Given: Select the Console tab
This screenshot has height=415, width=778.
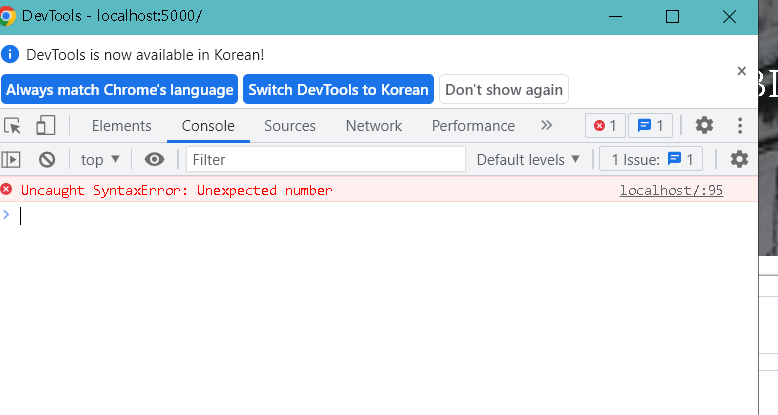Looking at the screenshot, I should pos(208,126).
